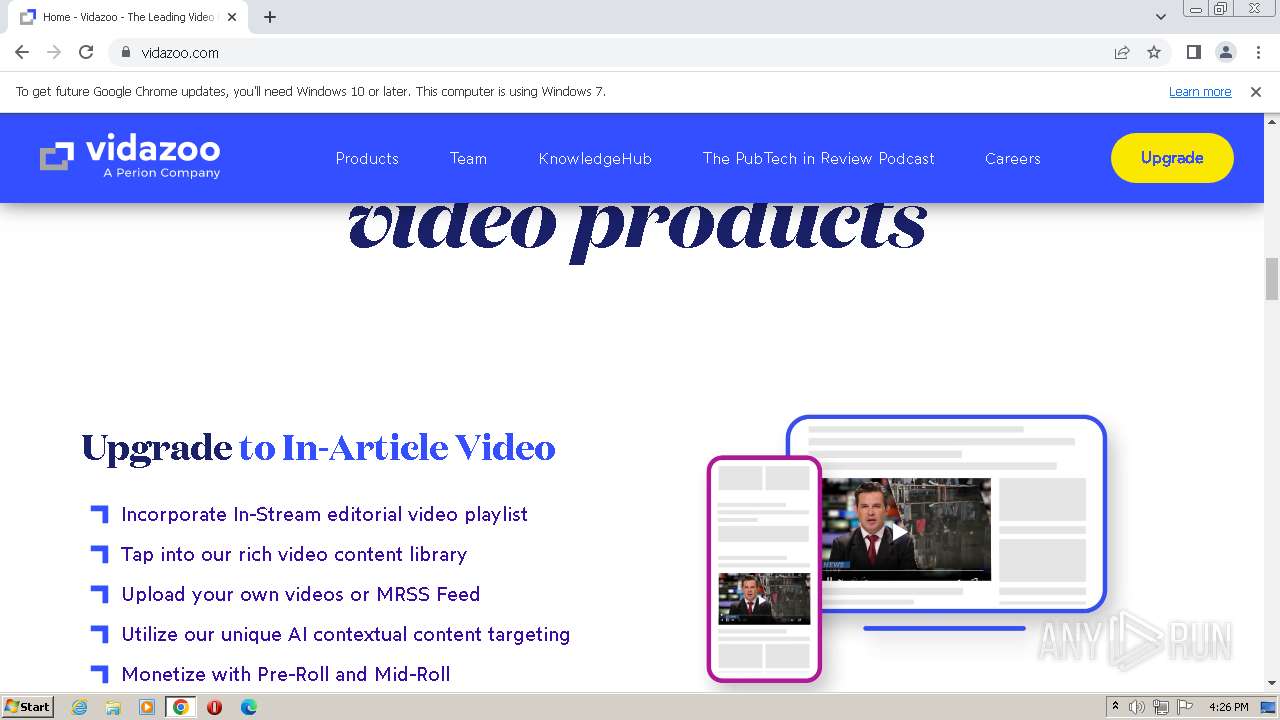Screen dimensions: 1280x720
Task: Open the Chrome profile avatar
Action: 1225,52
